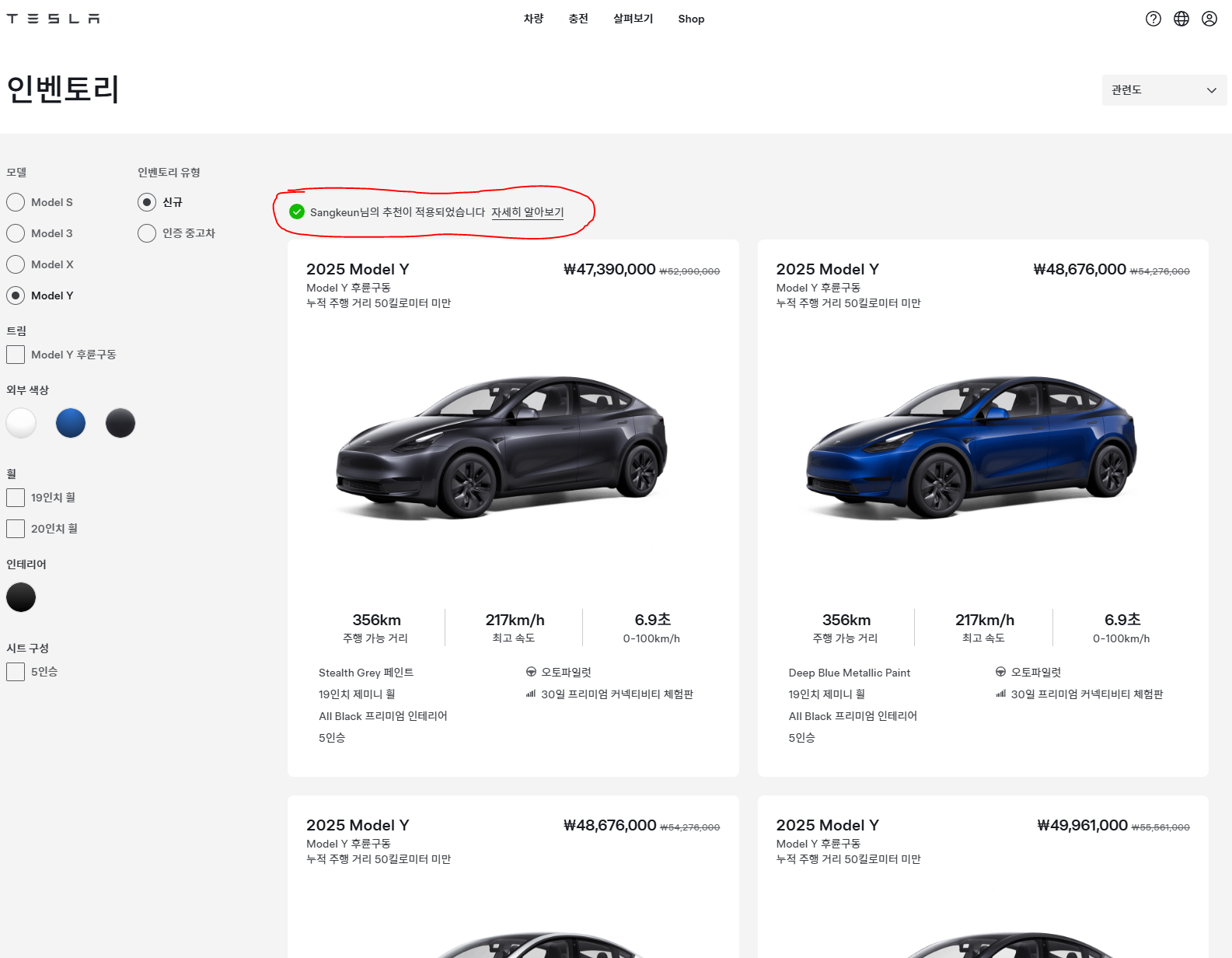The width and height of the screenshot is (1232, 958).
Task: Click the ₩49,961,000 price text
Action: tap(1082, 825)
